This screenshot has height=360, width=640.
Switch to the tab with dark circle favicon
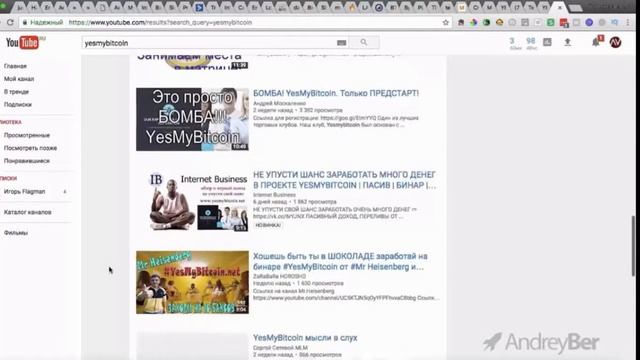click(379, 7)
